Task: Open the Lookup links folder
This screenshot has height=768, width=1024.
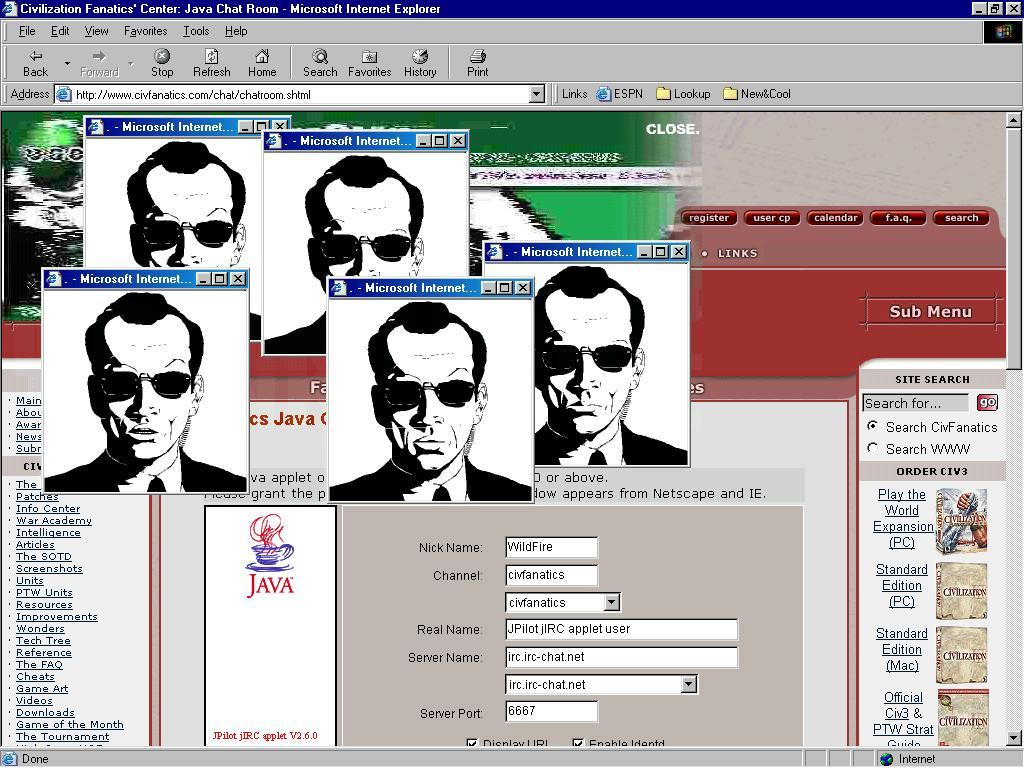Action: pos(683,94)
